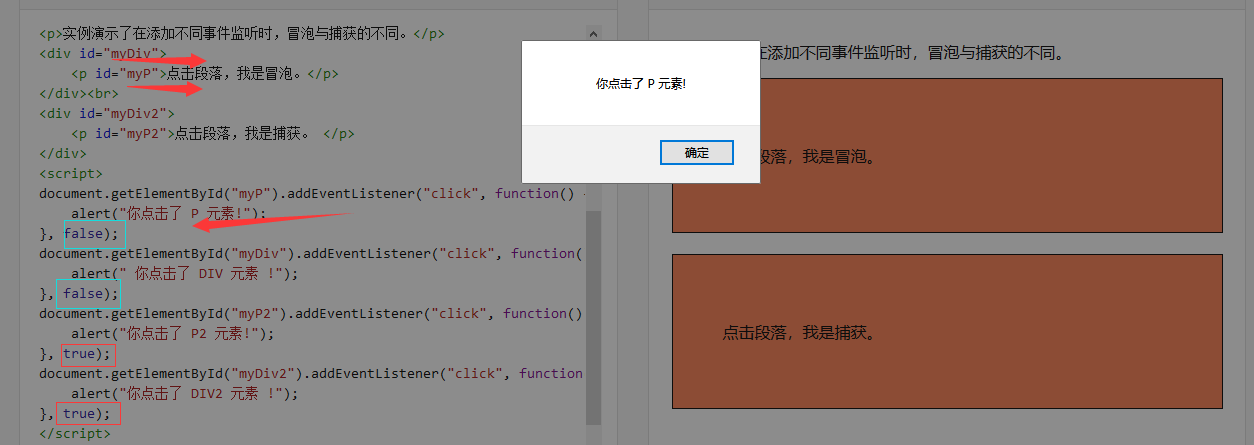Click the preview paragraph 点击段落，我是捕获。
Screen dimensions: 1254x445
click(800, 332)
